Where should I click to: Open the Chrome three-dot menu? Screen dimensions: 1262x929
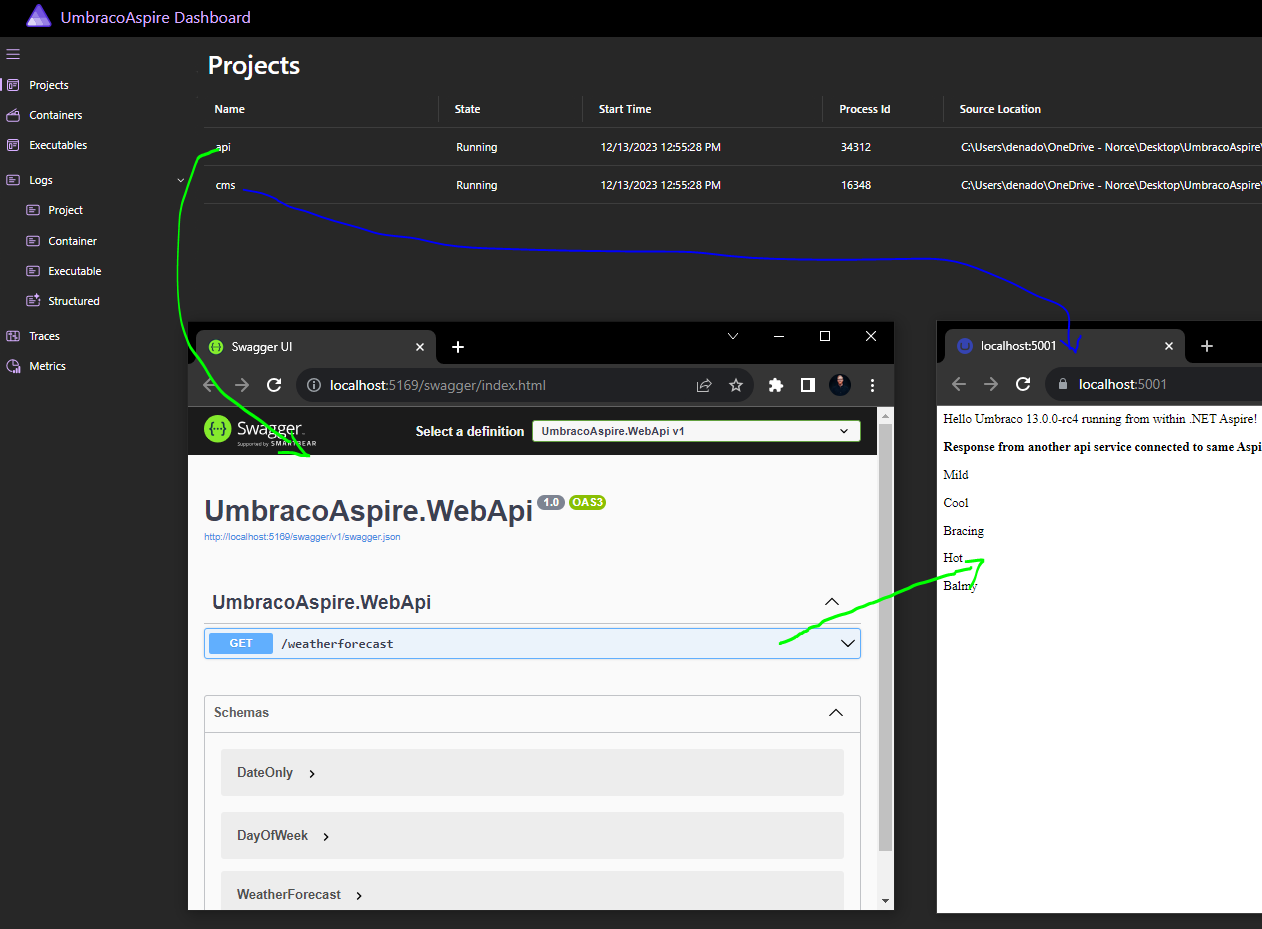(872, 385)
